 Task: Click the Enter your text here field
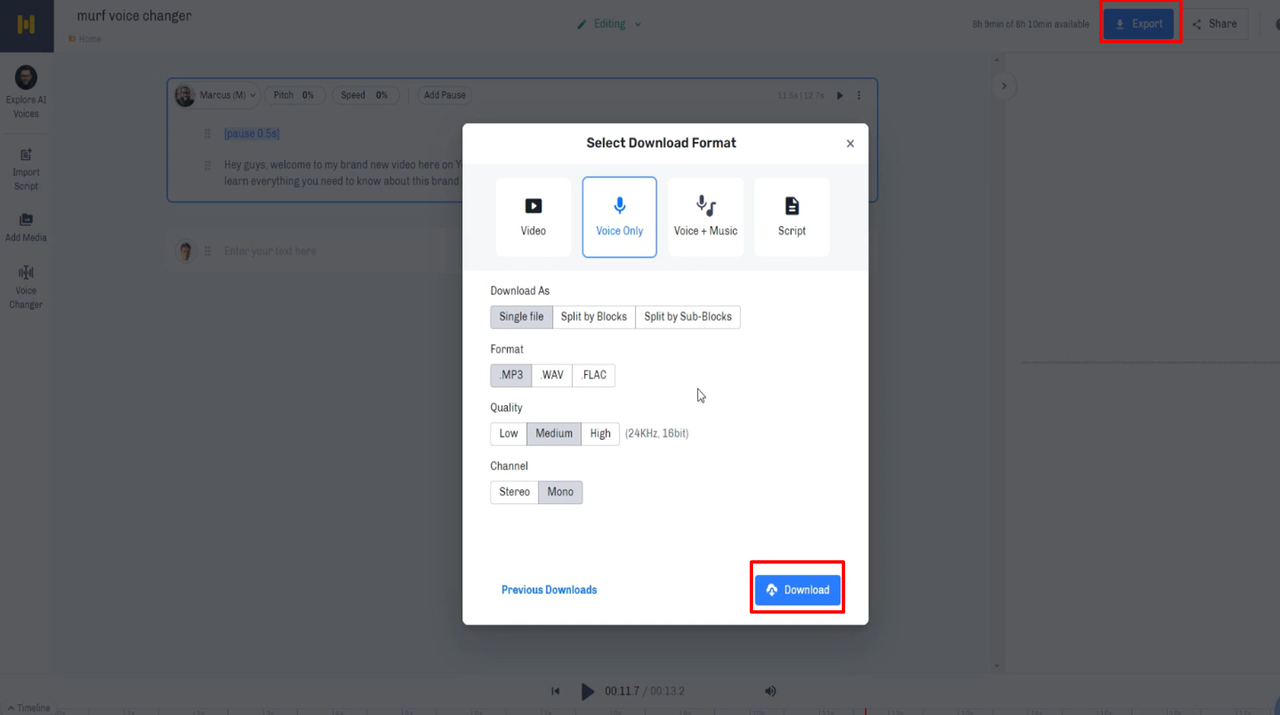pos(270,251)
